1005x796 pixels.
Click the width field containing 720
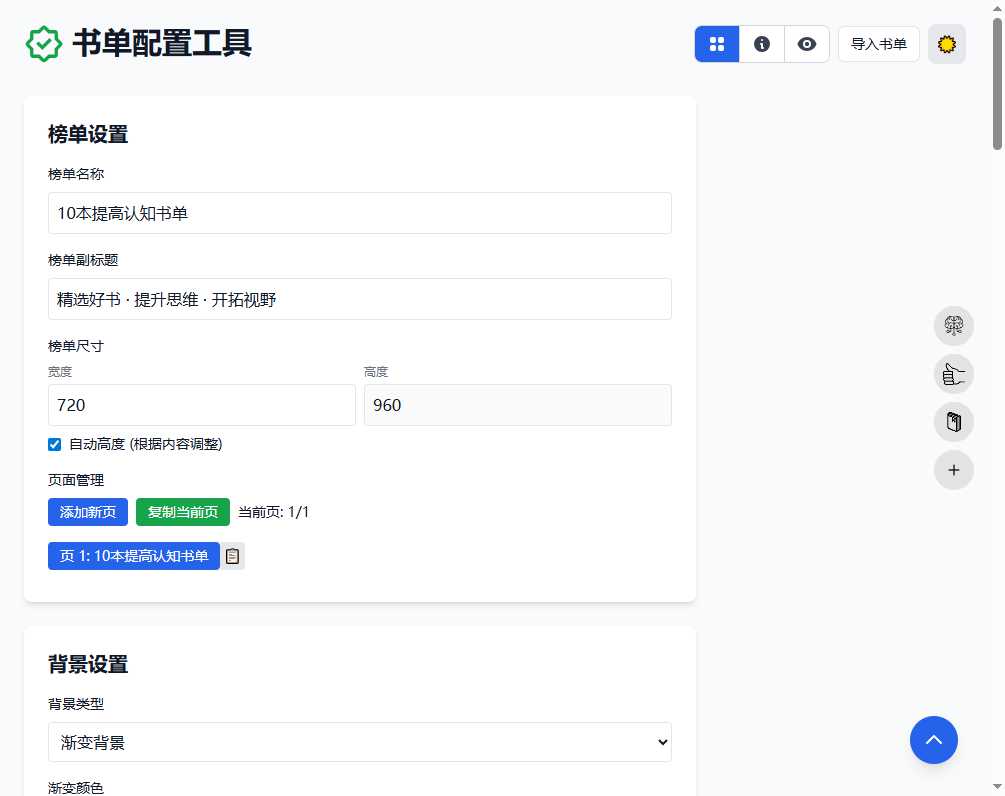pos(200,405)
